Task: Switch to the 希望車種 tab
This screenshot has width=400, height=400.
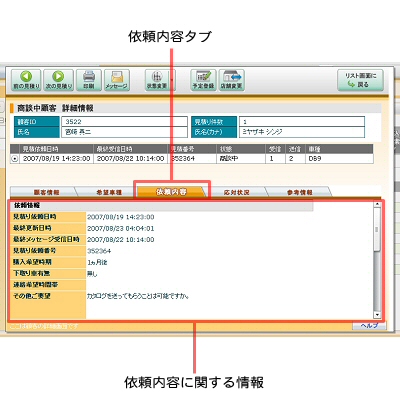Action: coord(109,192)
